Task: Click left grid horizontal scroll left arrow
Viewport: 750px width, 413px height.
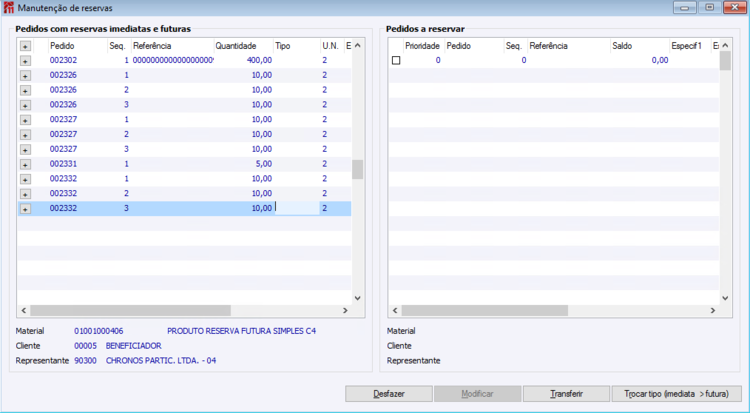Action: [x=23, y=311]
